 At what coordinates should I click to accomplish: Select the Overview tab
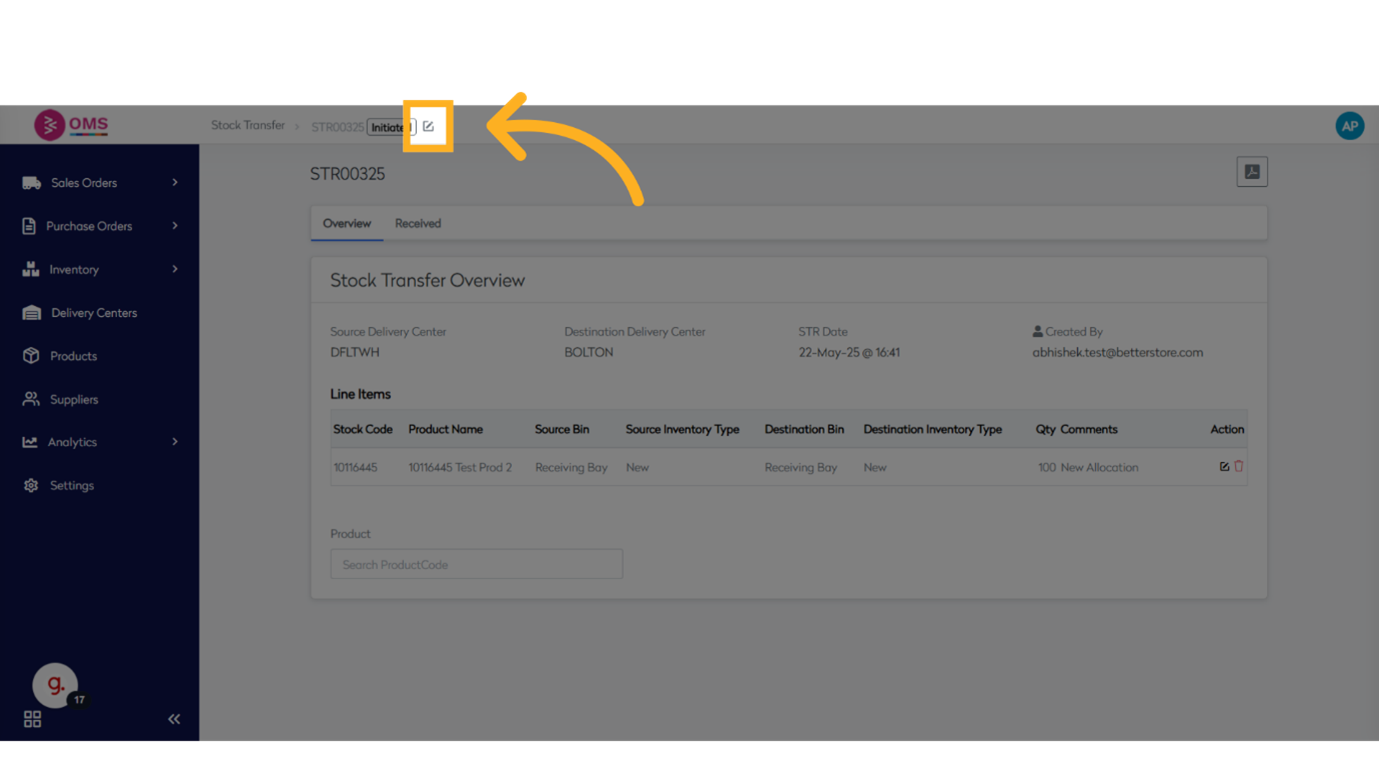tap(347, 224)
